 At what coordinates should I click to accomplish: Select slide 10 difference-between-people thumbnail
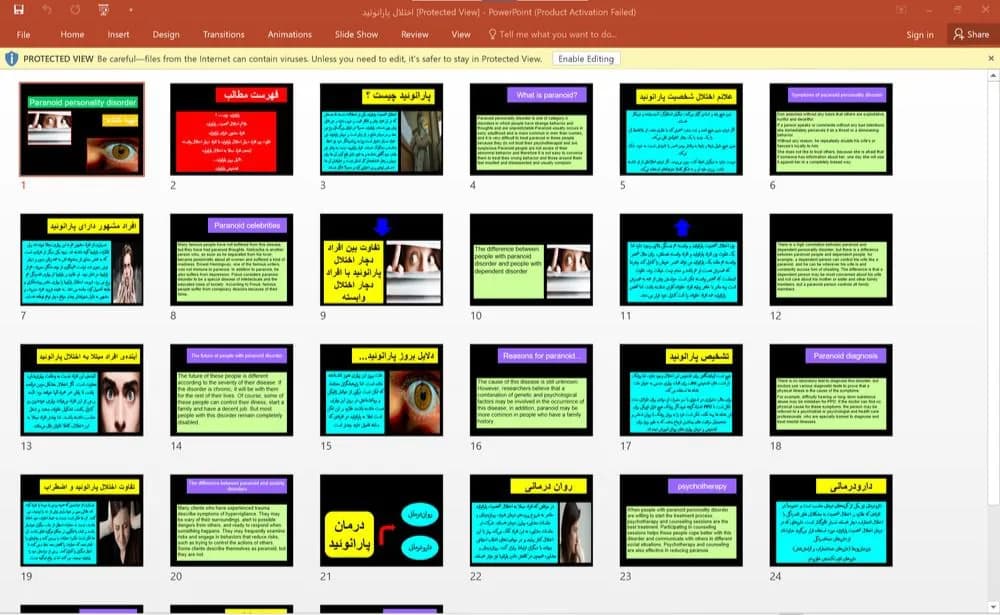point(531,260)
